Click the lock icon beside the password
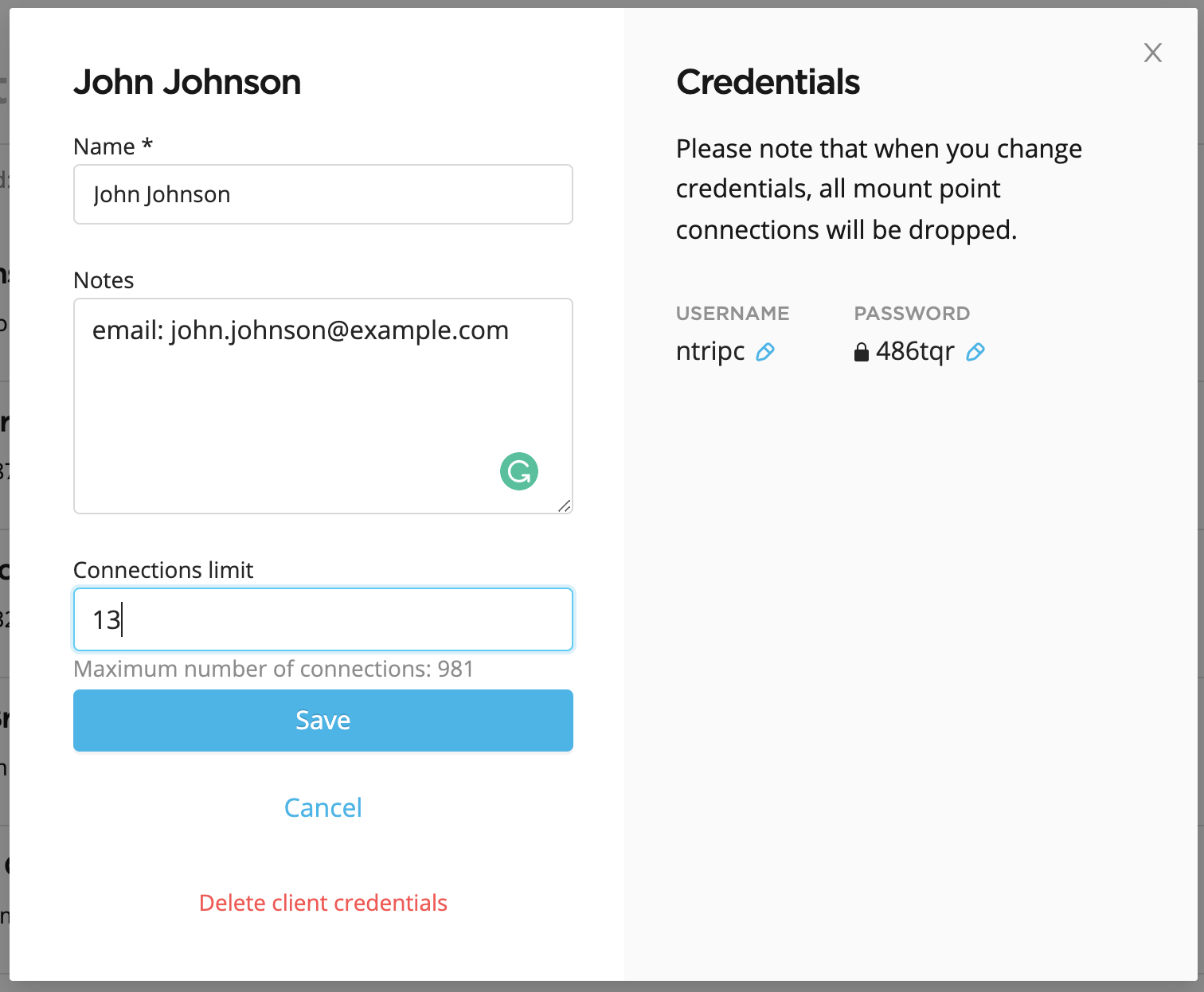This screenshot has height=992, width=1204. 861,352
